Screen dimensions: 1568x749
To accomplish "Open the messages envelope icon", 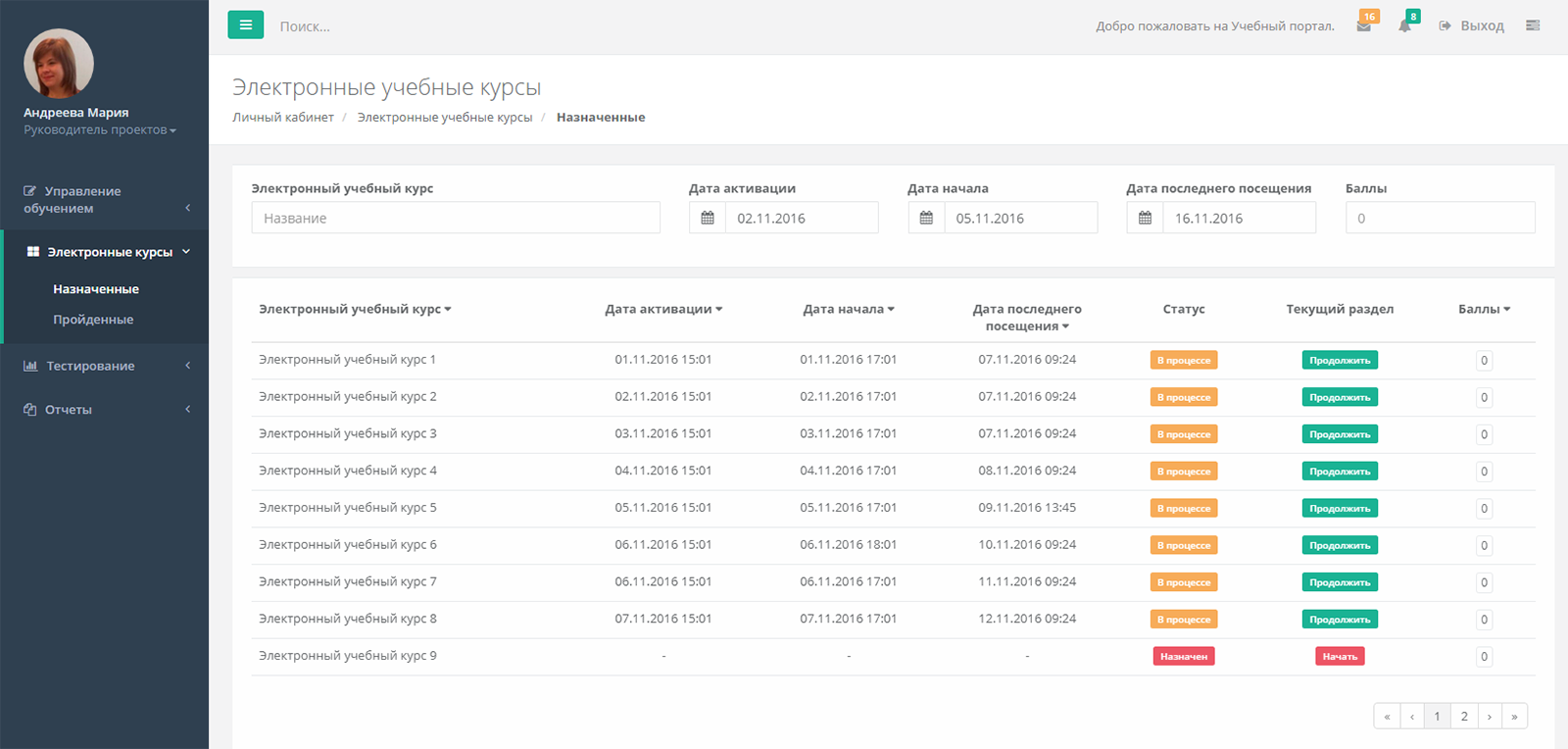I will [x=1364, y=25].
